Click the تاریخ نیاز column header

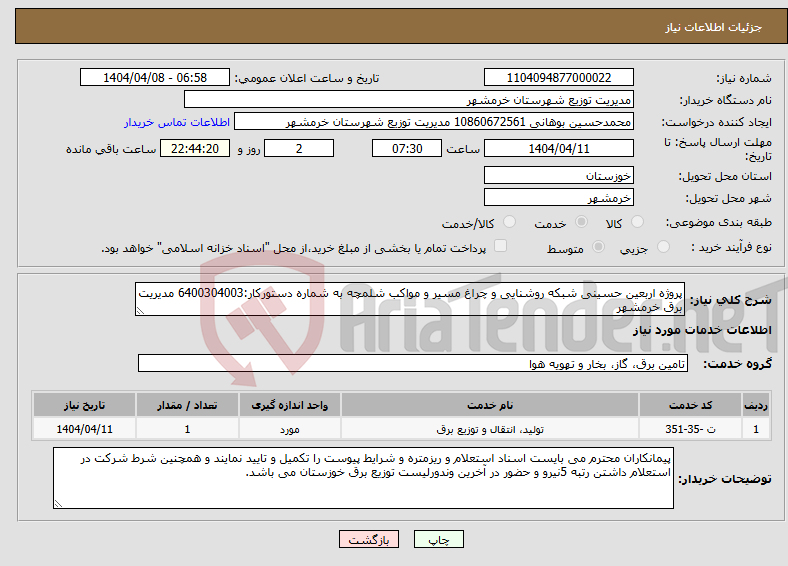click(x=84, y=405)
